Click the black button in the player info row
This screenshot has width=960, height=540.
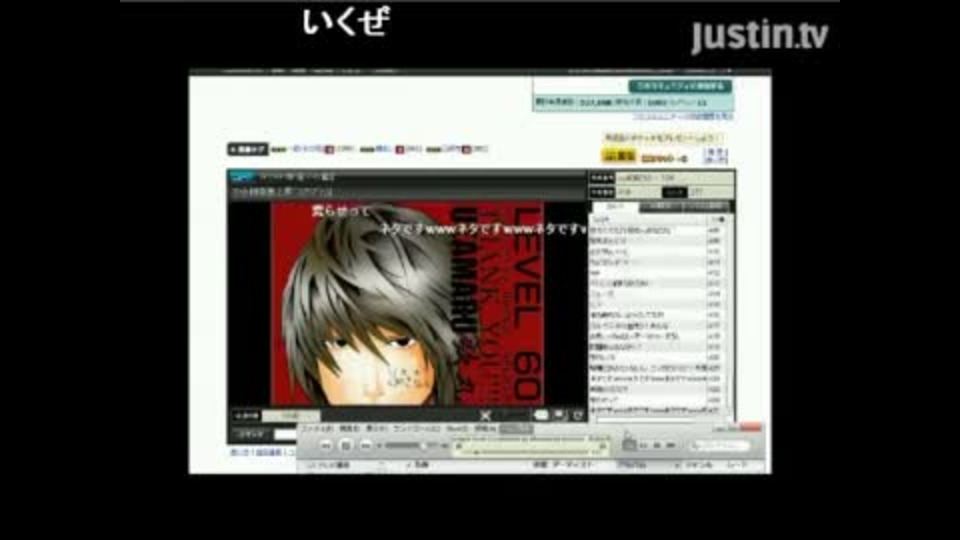[674, 192]
